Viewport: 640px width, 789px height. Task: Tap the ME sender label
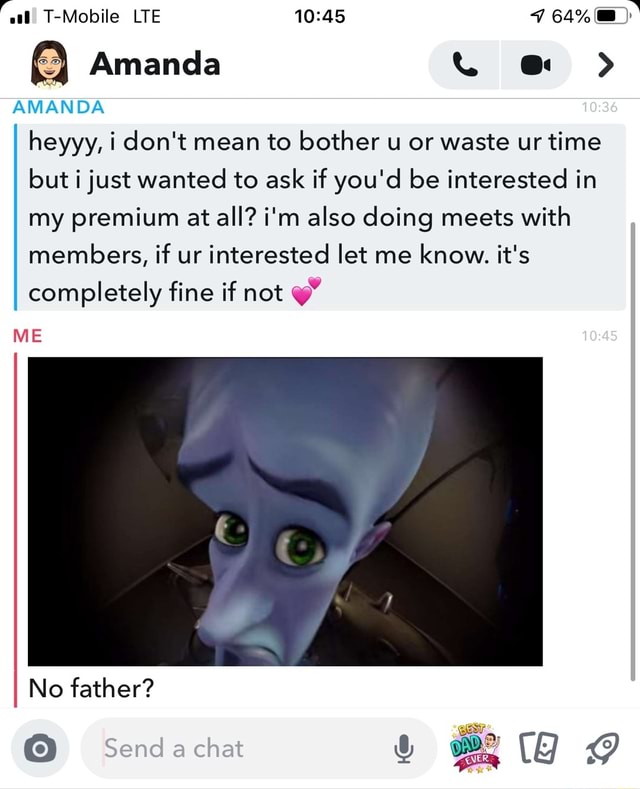tap(28, 336)
